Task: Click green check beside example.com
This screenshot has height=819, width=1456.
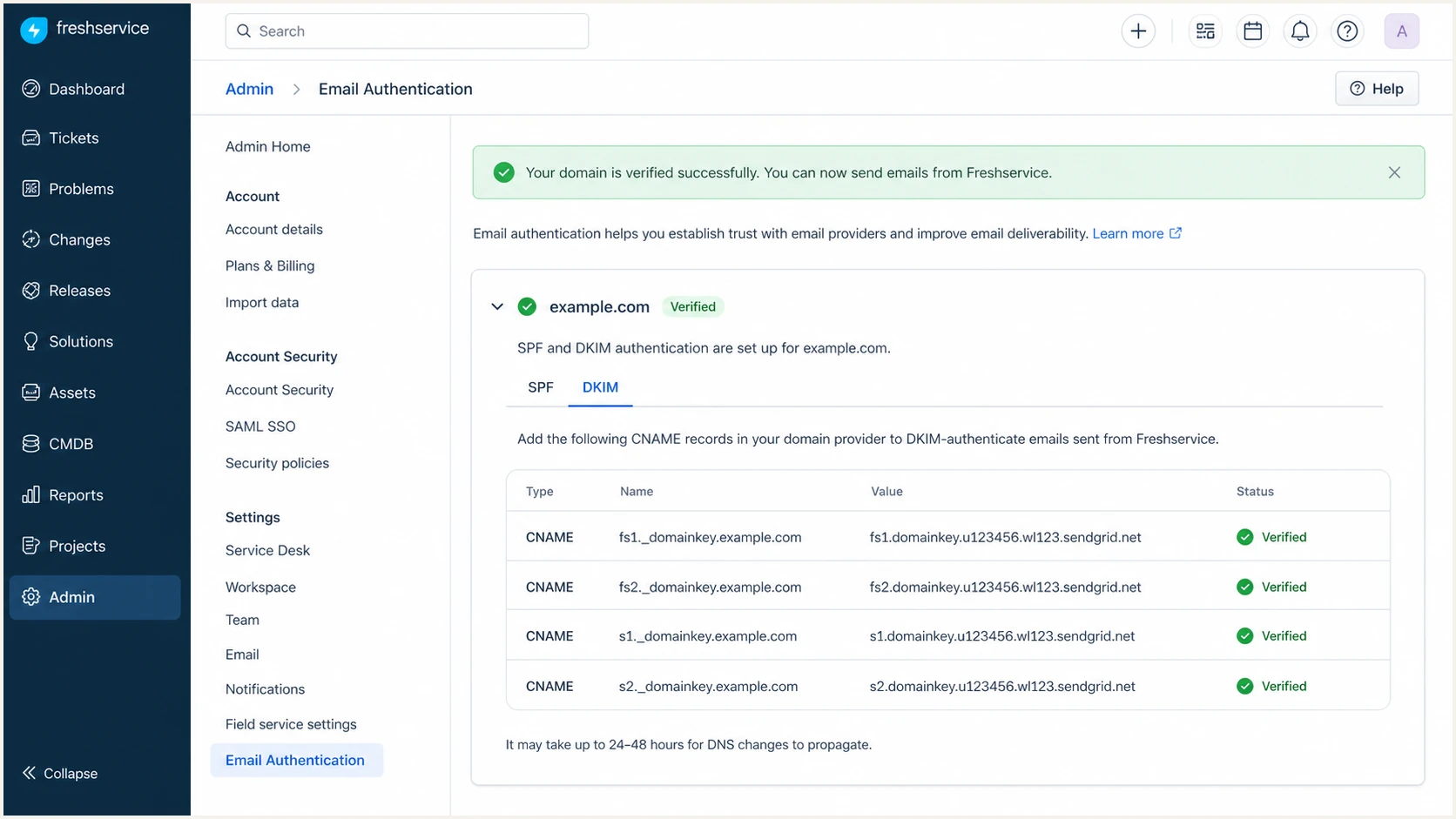Action: 527,306
